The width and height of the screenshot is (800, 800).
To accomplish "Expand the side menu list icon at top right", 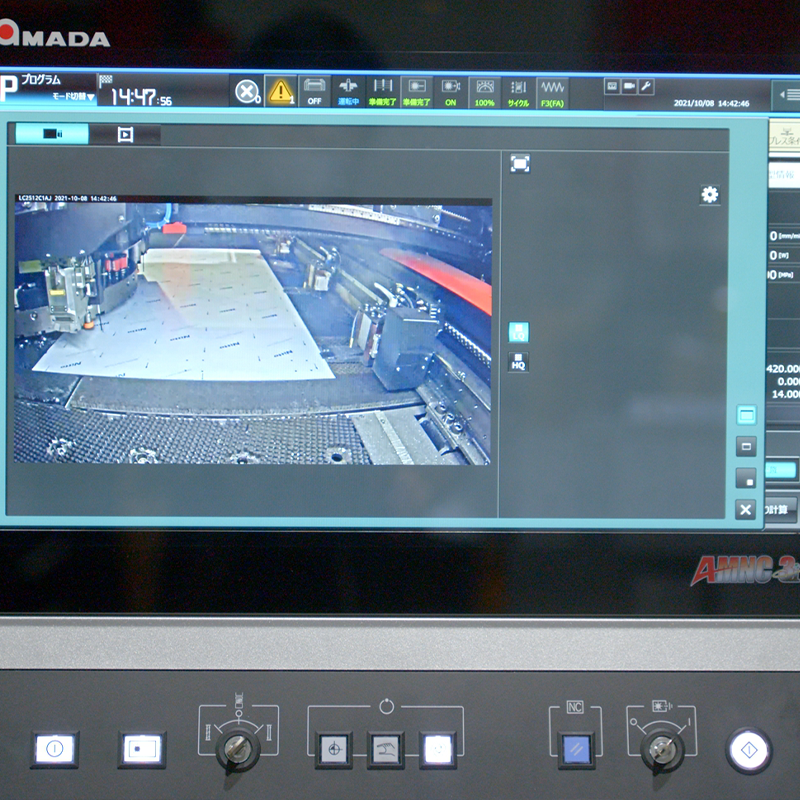I will pyautogui.click(x=789, y=95).
